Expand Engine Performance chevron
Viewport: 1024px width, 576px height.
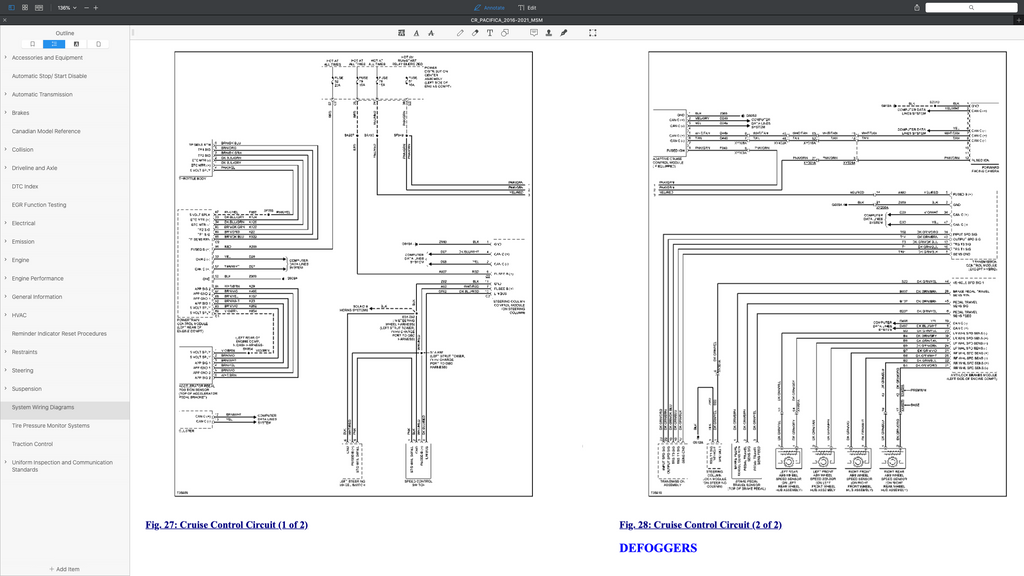point(6,278)
